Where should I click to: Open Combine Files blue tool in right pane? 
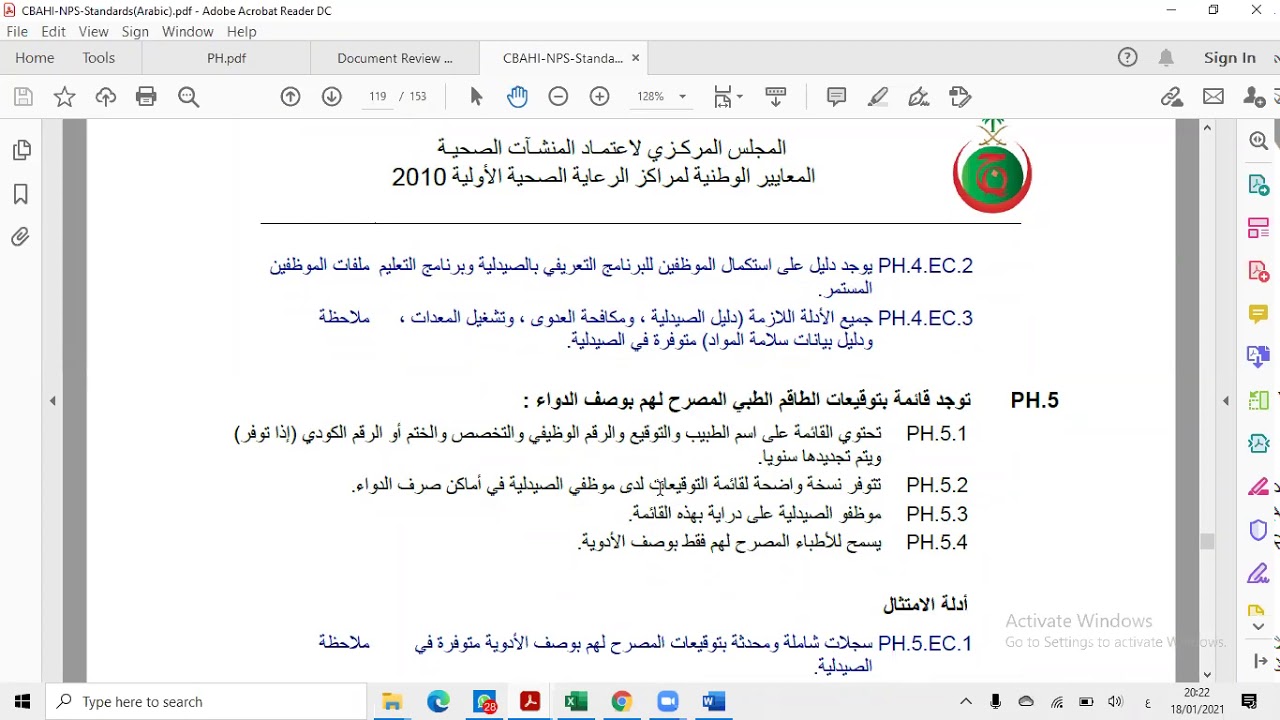pos(1259,357)
